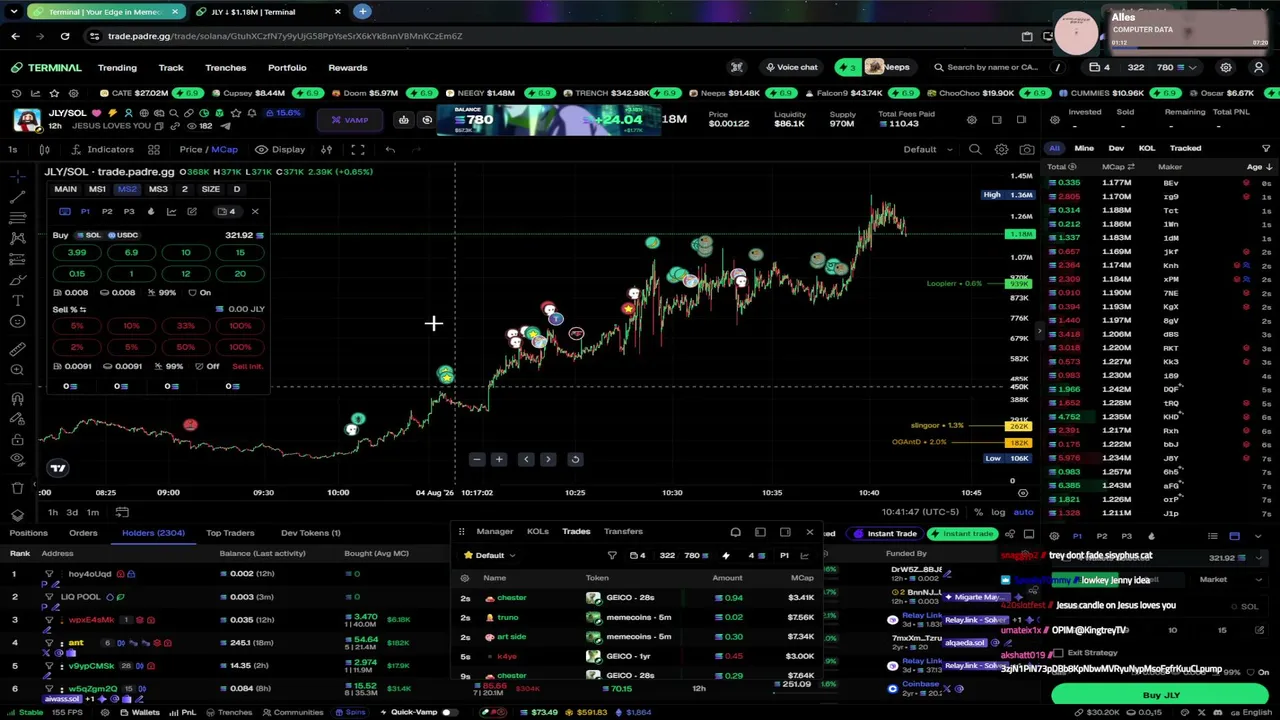The height and width of the screenshot is (720, 1280).
Task: Click the chart zoom in plus button
Action: point(499,459)
